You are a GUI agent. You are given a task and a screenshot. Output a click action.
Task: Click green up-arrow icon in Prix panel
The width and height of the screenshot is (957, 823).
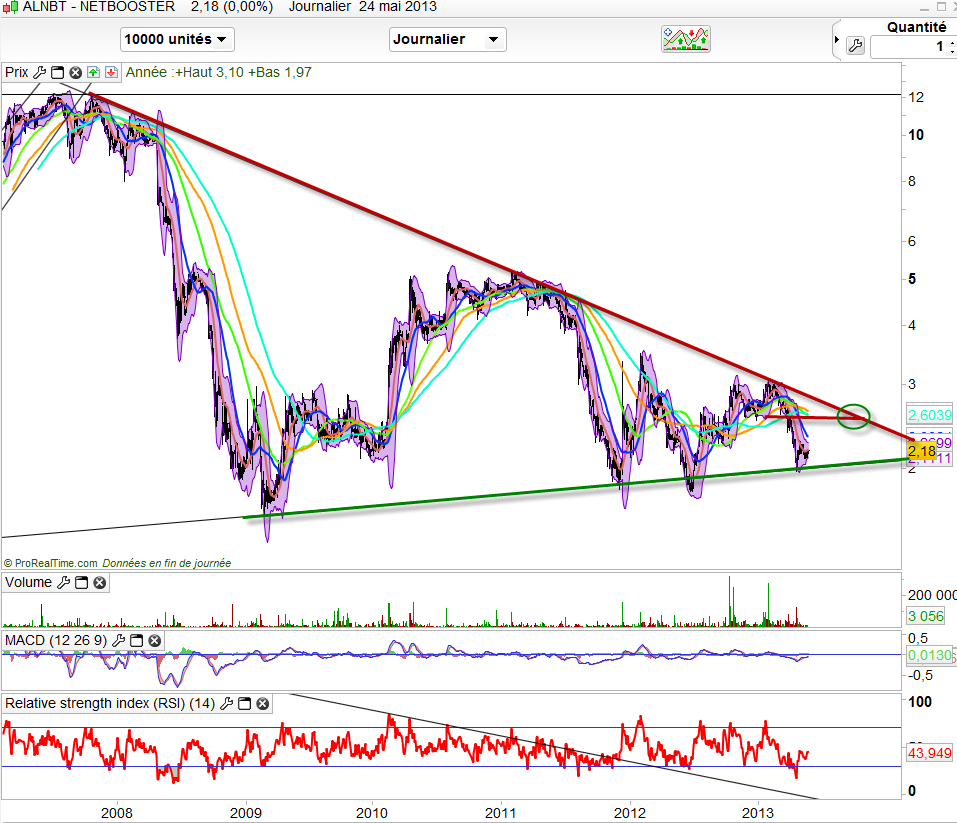[93, 72]
